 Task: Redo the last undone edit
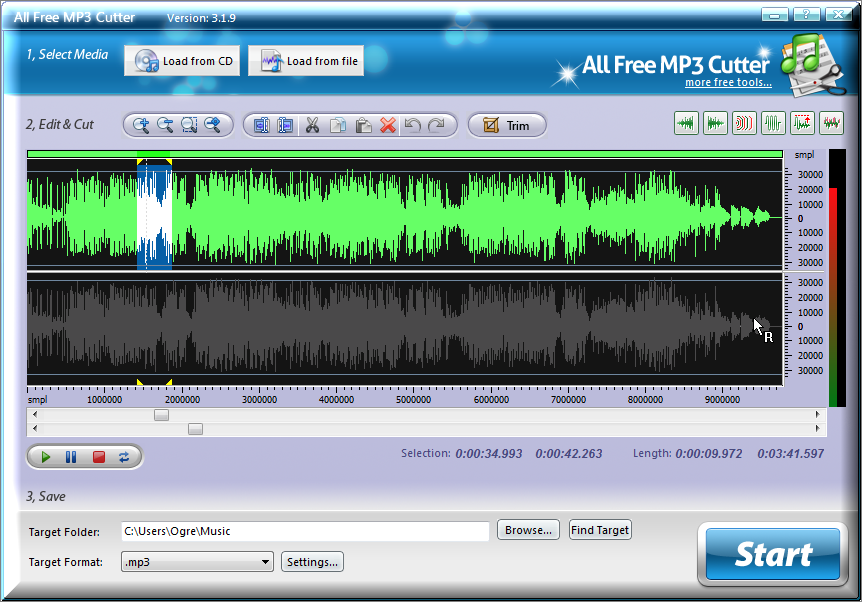(436, 125)
